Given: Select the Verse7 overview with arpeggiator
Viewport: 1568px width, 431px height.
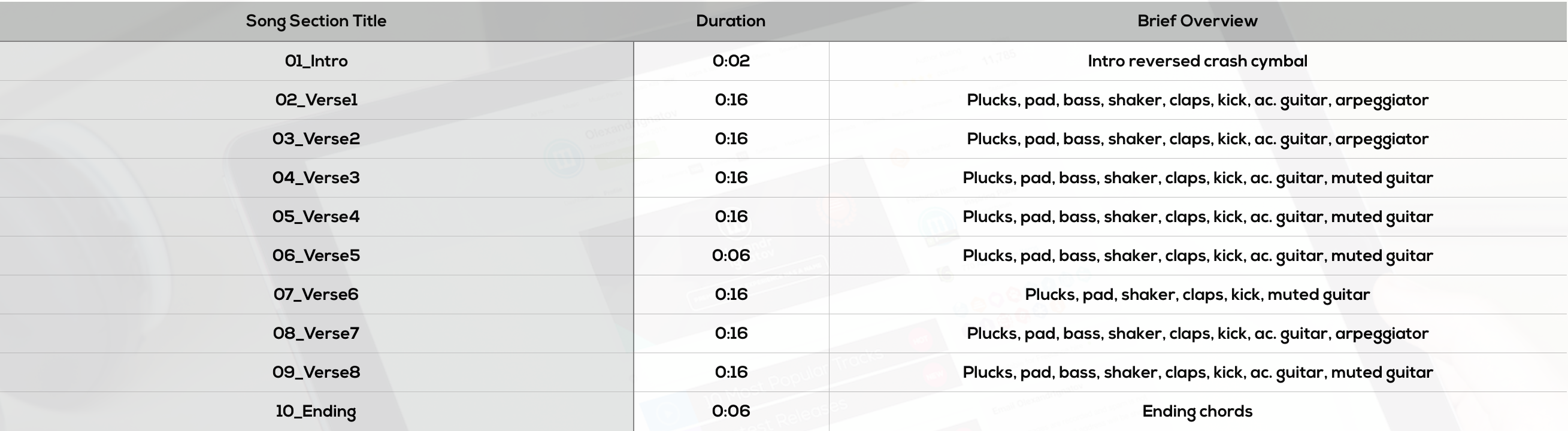Looking at the screenshot, I should [1197, 333].
